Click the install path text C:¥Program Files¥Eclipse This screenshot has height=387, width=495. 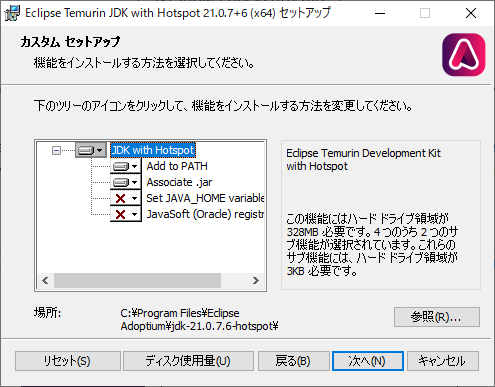[x=180, y=313]
